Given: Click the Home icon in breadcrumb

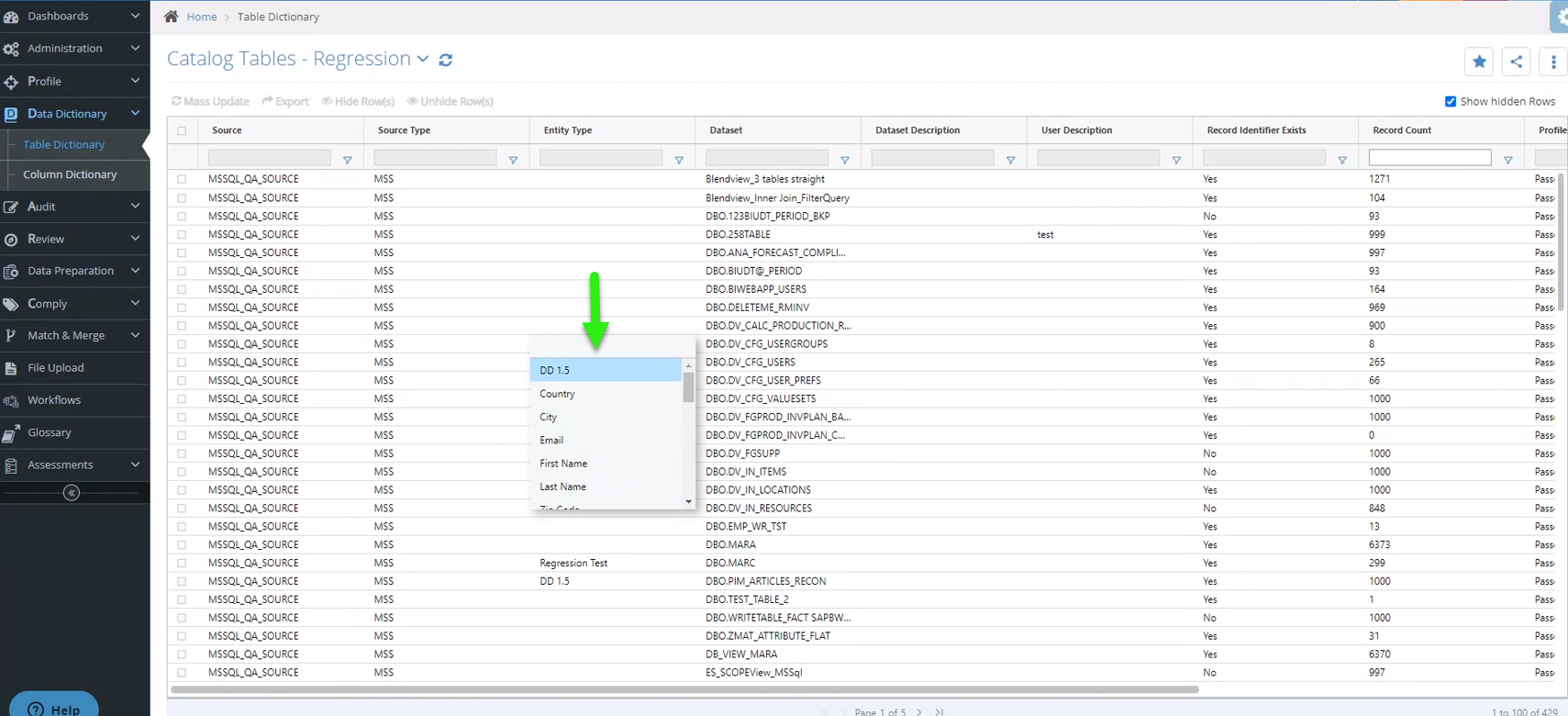Looking at the screenshot, I should coord(171,17).
